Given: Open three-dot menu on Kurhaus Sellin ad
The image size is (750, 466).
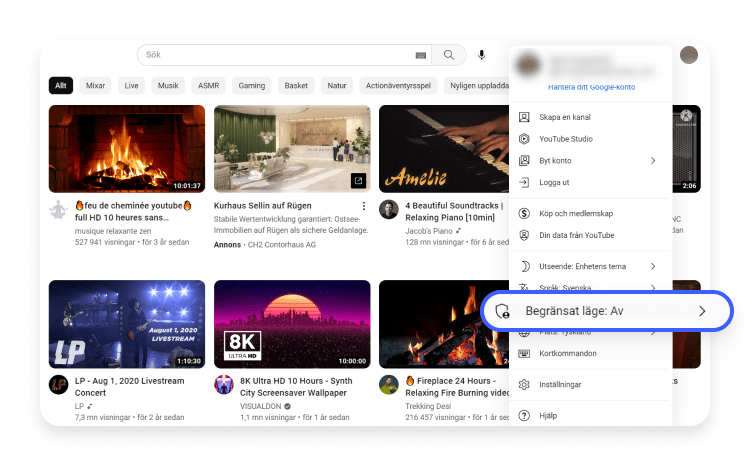Looking at the screenshot, I should point(364,206).
